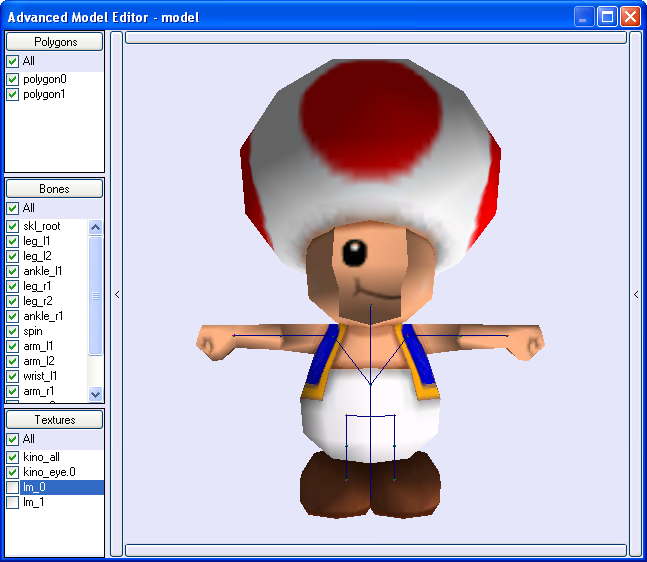Toggle the All checkbox under Polygons
The image size is (647, 562).
[x=12, y=61]
